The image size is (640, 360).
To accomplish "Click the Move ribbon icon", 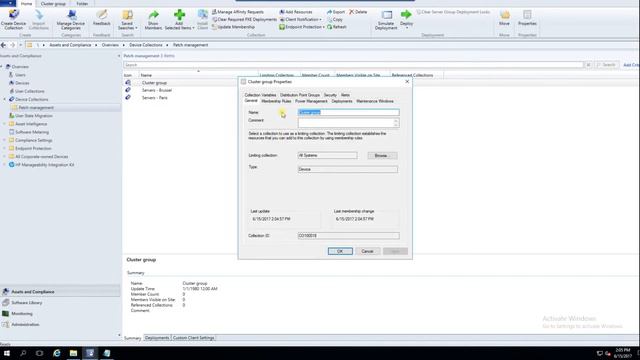I will click(504, 18).
